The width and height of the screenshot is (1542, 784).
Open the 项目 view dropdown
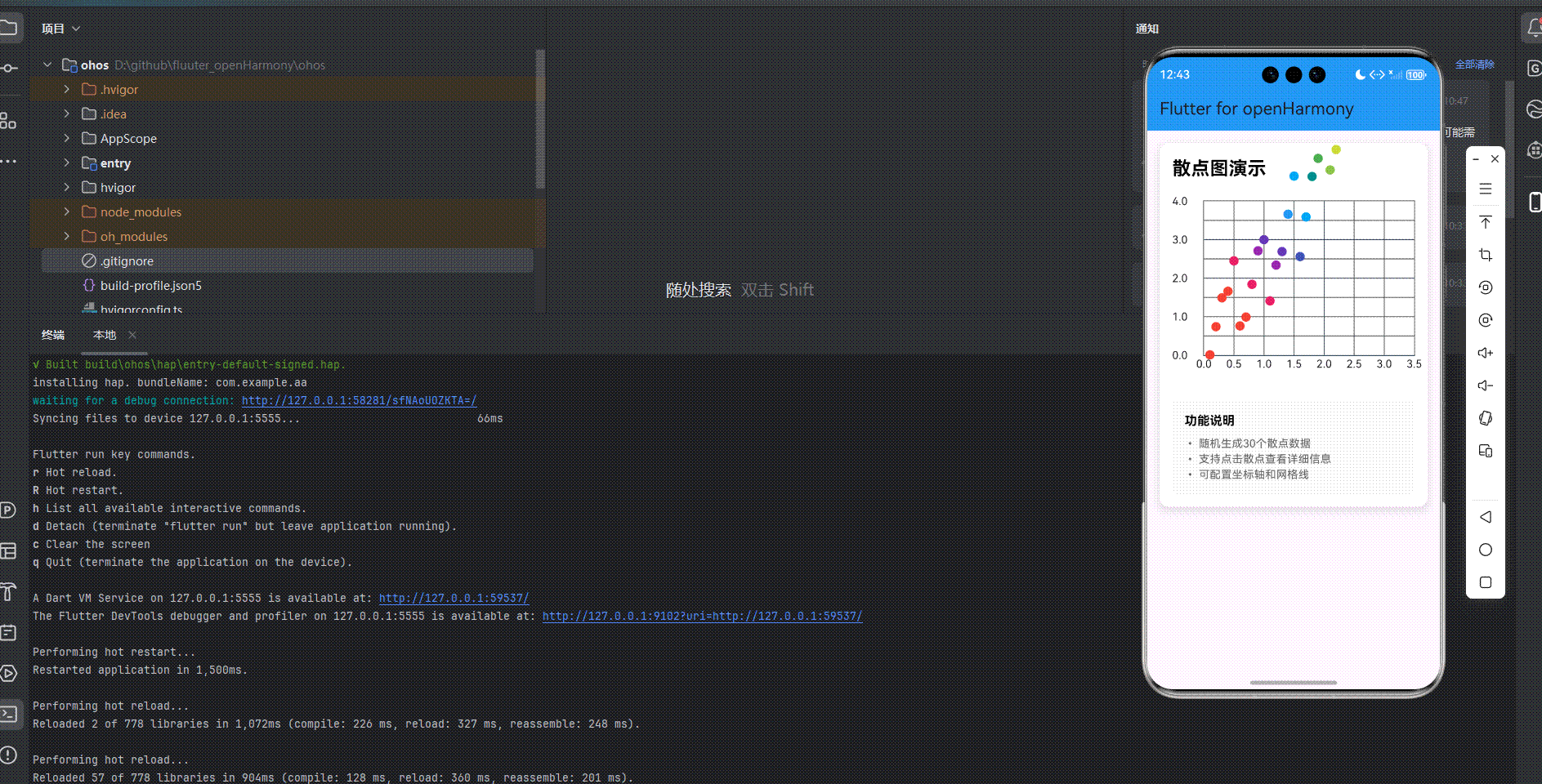coord(61,29)
